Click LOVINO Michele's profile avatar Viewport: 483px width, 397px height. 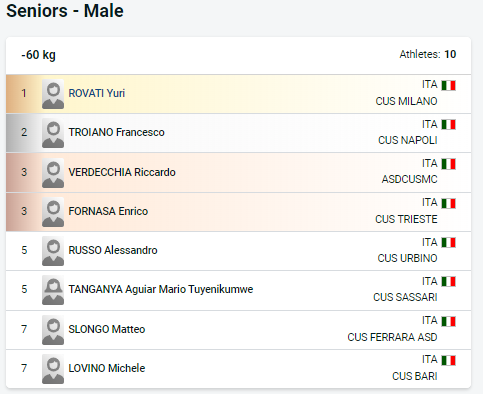pyautogui.click(x=53, y=369)
